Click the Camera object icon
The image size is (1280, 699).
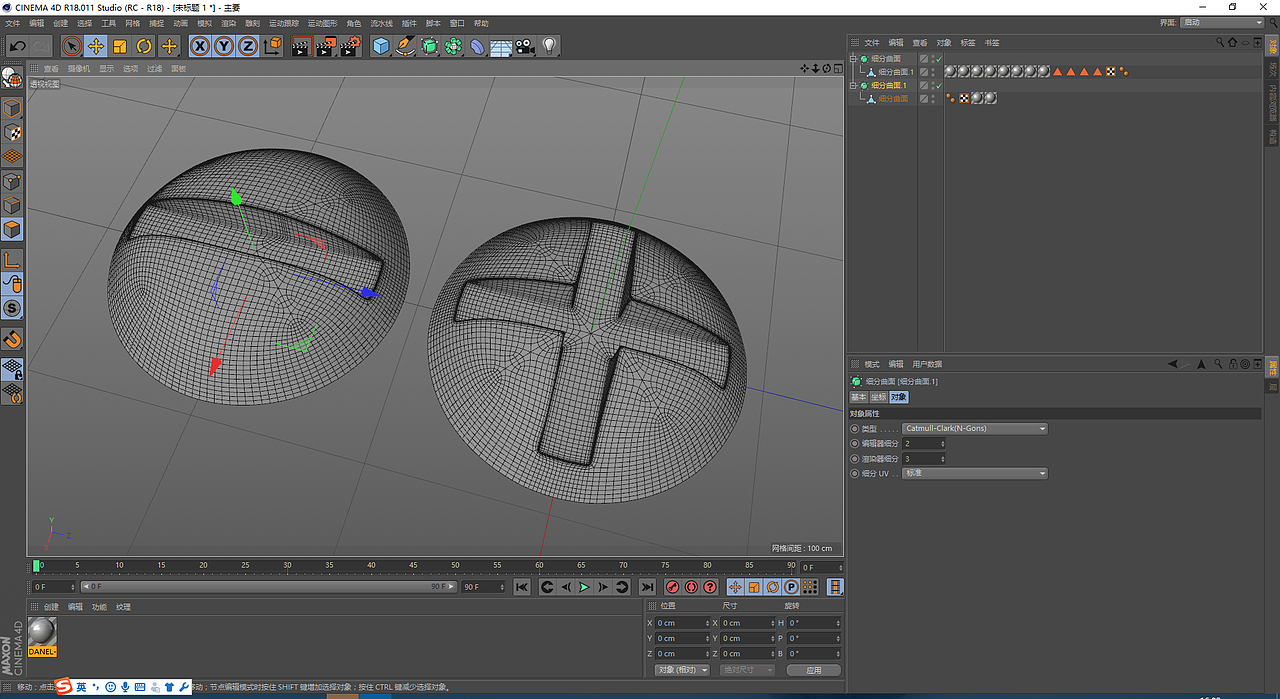coord(526,46)
